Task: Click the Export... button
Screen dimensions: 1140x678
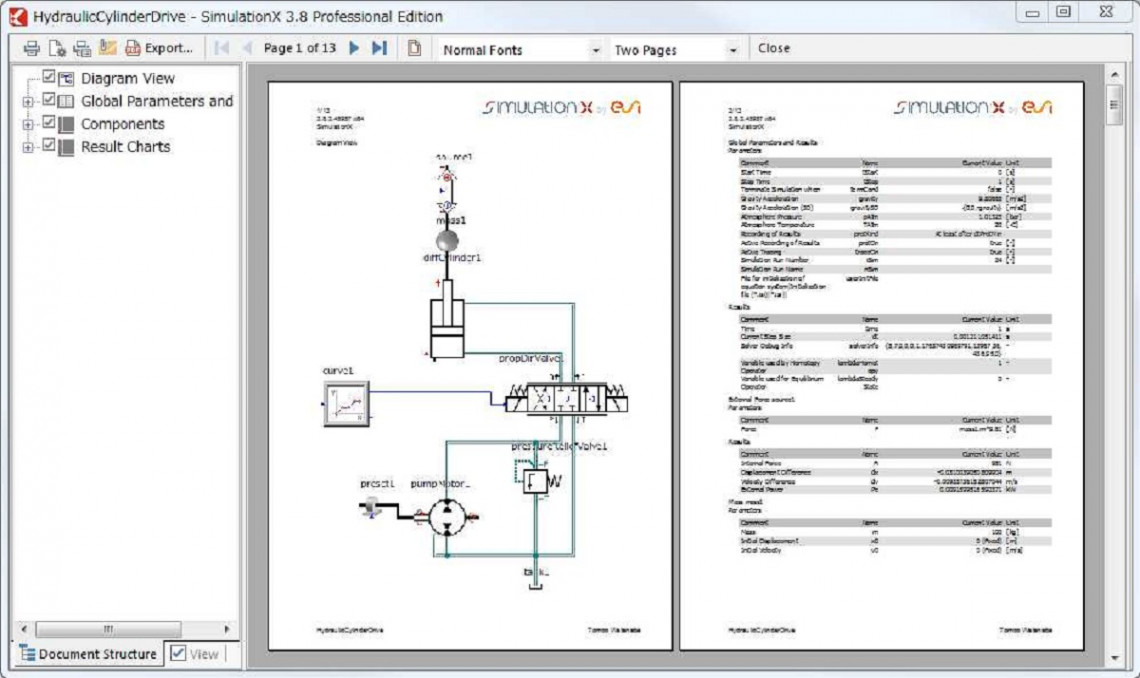Action: tap(159, 48)
